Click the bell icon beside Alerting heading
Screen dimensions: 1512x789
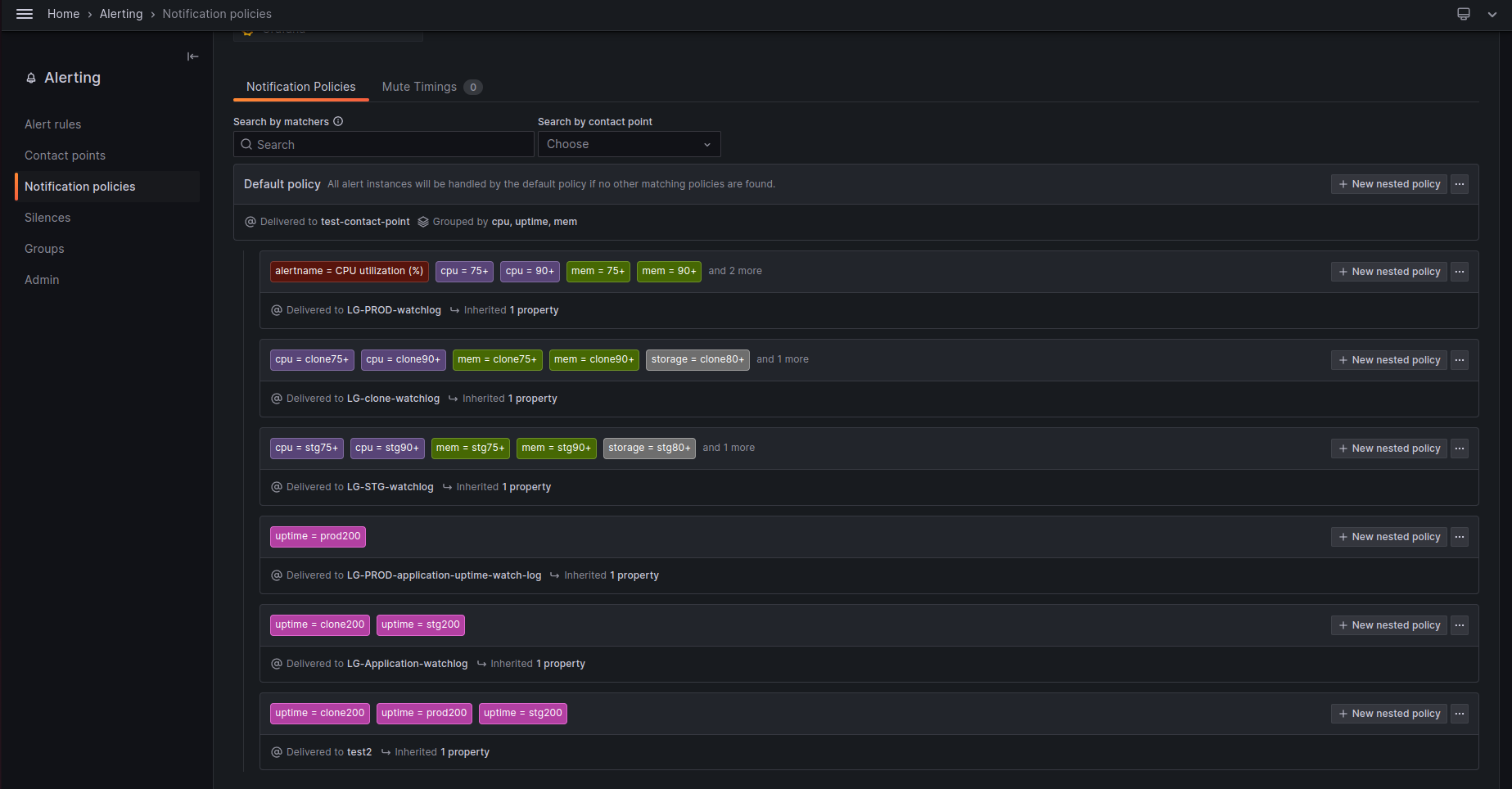point(31,78)
